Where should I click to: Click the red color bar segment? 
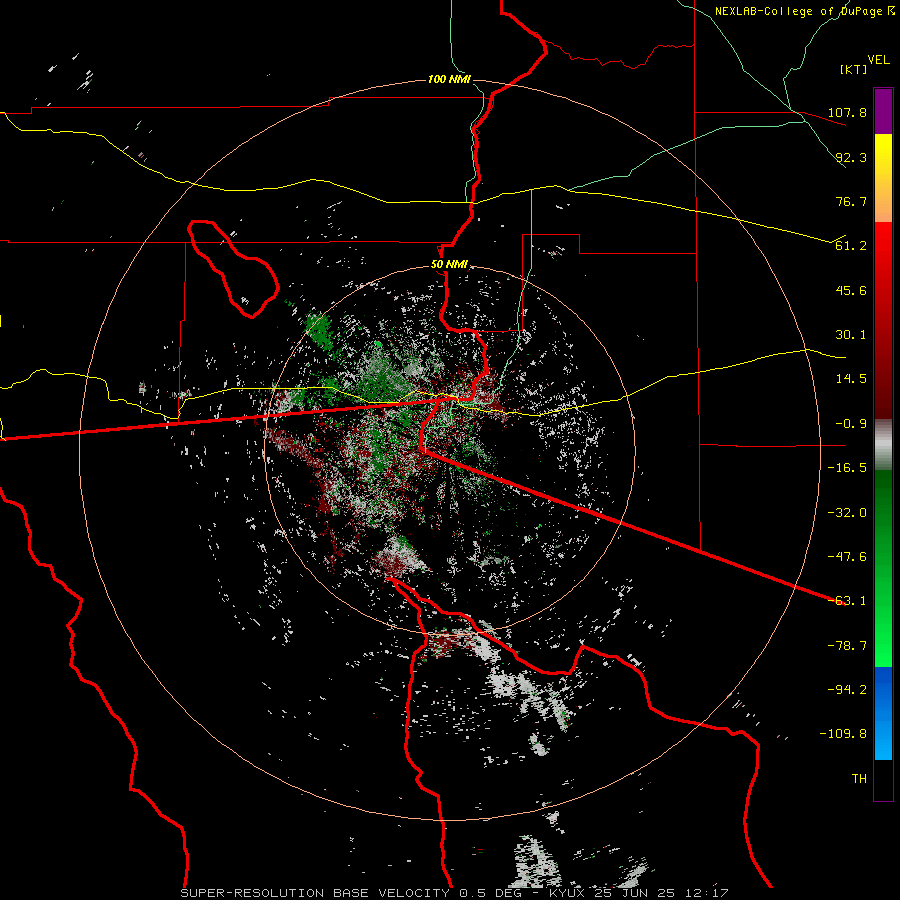pos(883,320)
